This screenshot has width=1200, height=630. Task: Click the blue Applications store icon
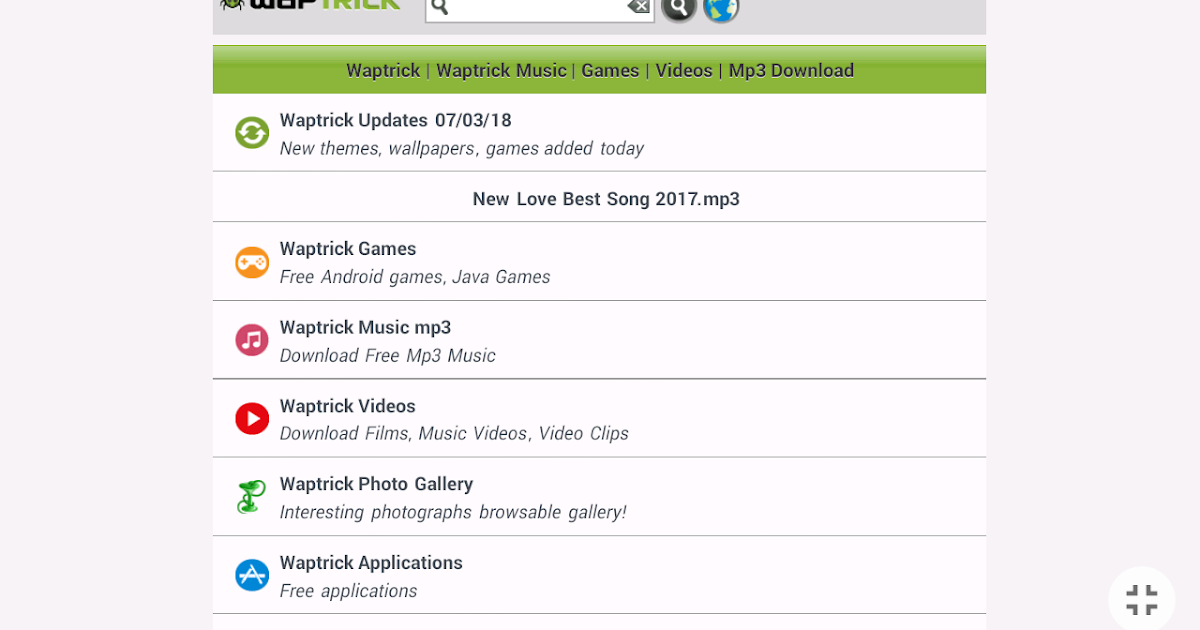(x=252, y=575)
